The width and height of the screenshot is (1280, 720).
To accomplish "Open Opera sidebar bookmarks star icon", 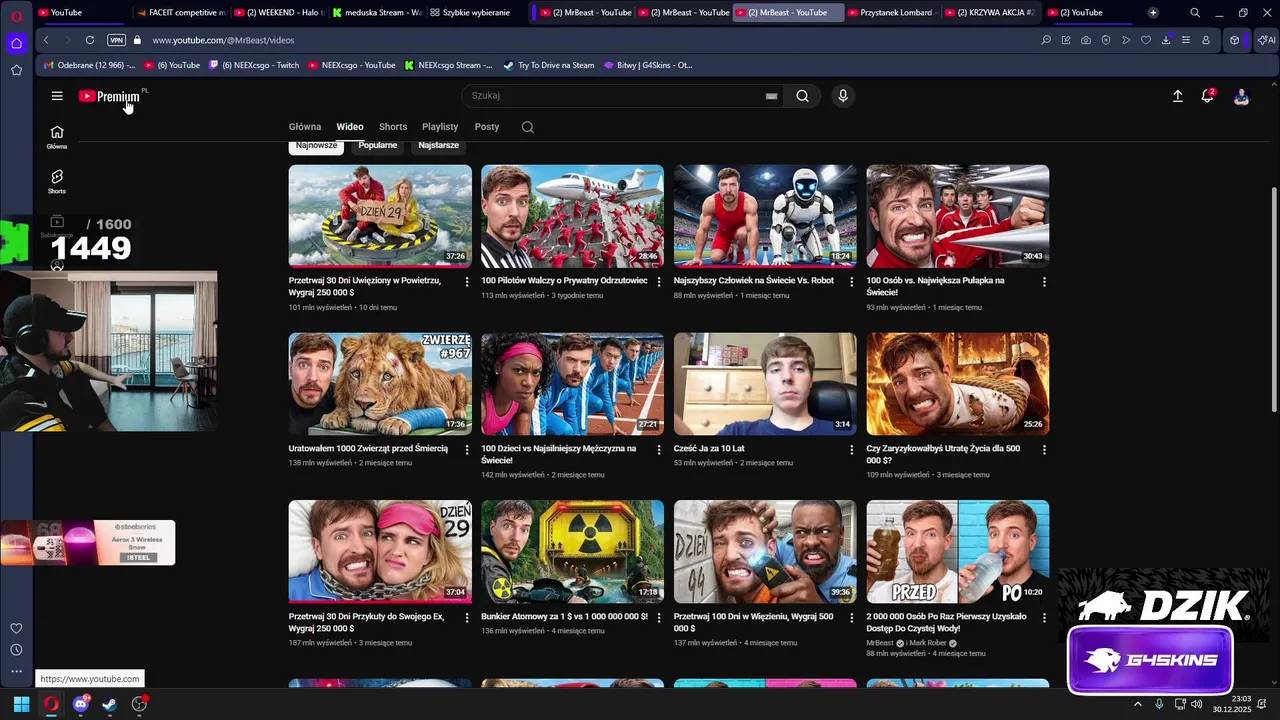I will (16, 70).
